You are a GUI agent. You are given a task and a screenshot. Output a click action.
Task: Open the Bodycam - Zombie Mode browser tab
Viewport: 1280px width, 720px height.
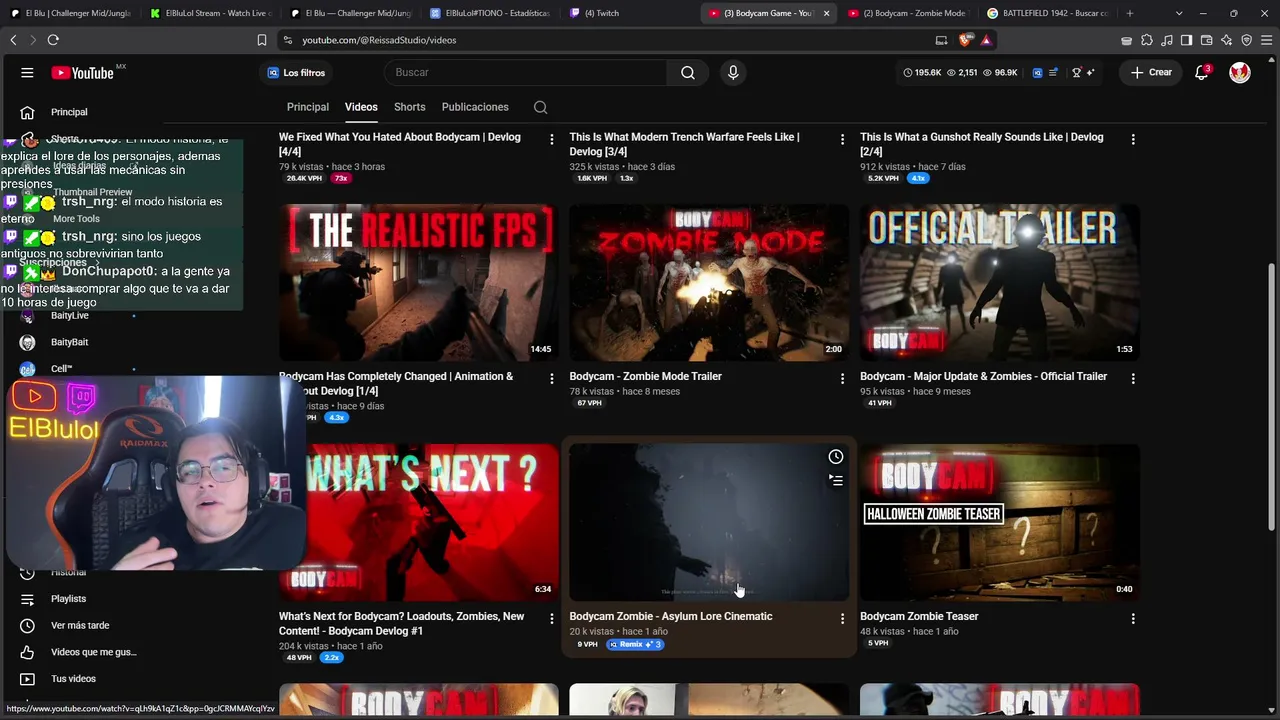pyautogui.click(x=907, y=13)
